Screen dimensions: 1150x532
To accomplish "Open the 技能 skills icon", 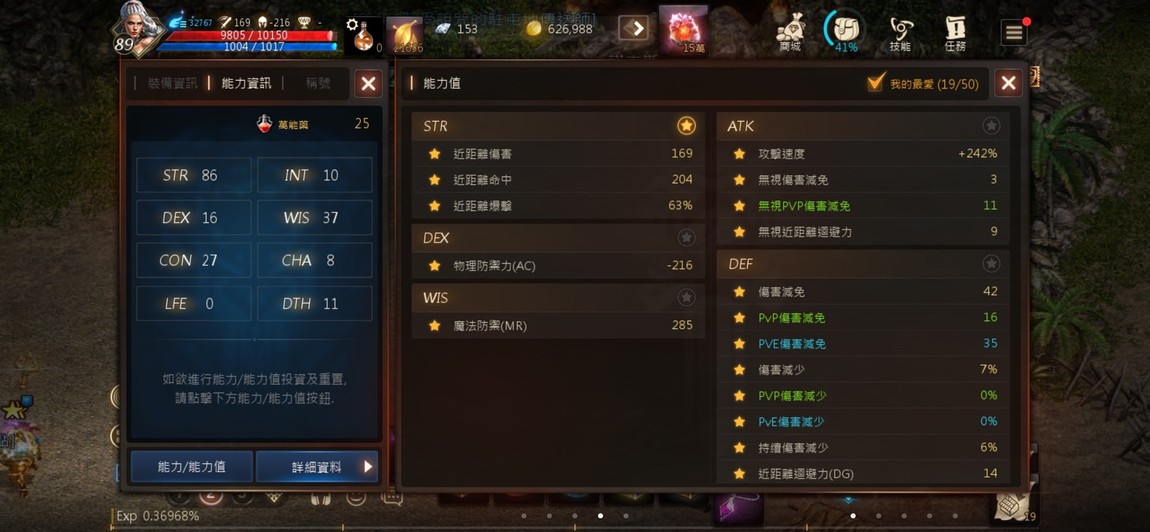I will (x=900, y=34).
